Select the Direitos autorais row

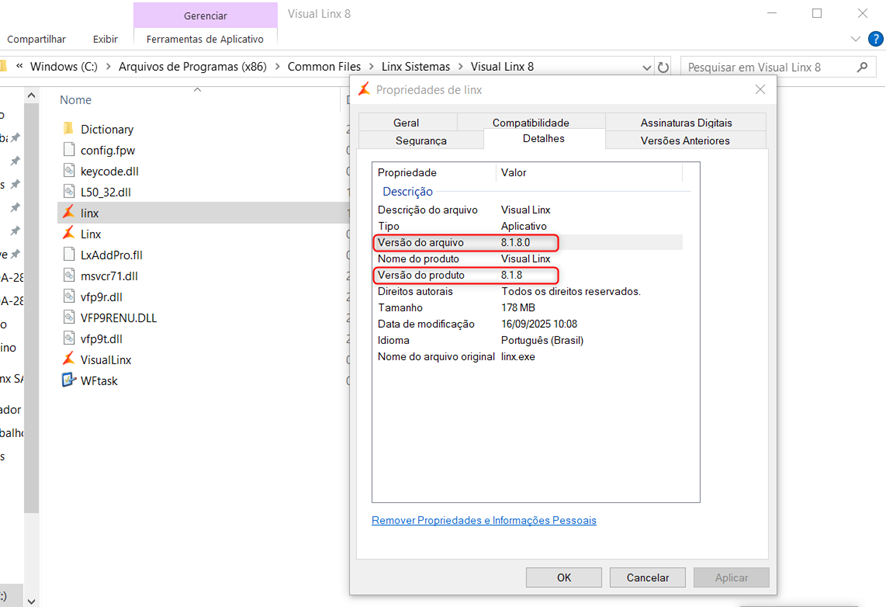tap(528, 292)
